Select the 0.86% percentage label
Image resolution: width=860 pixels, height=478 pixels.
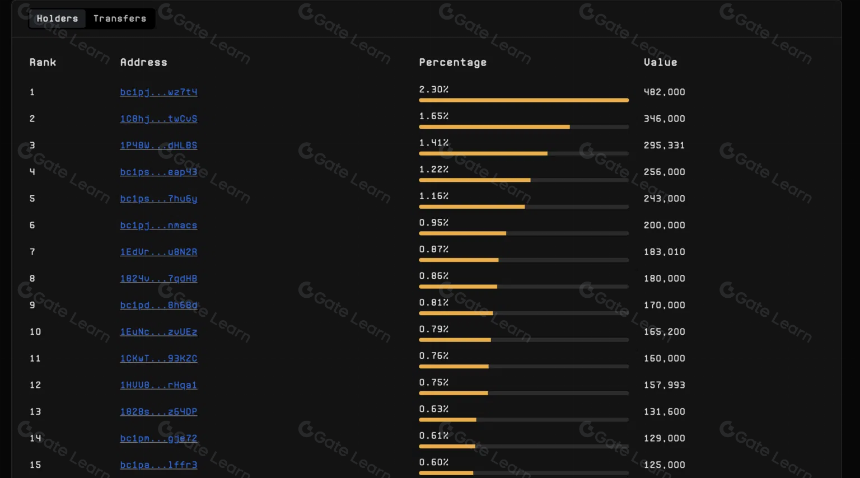434,276
